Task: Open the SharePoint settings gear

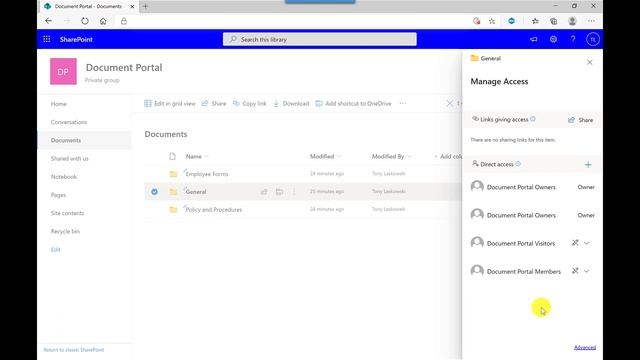Action: pos(553,39)
